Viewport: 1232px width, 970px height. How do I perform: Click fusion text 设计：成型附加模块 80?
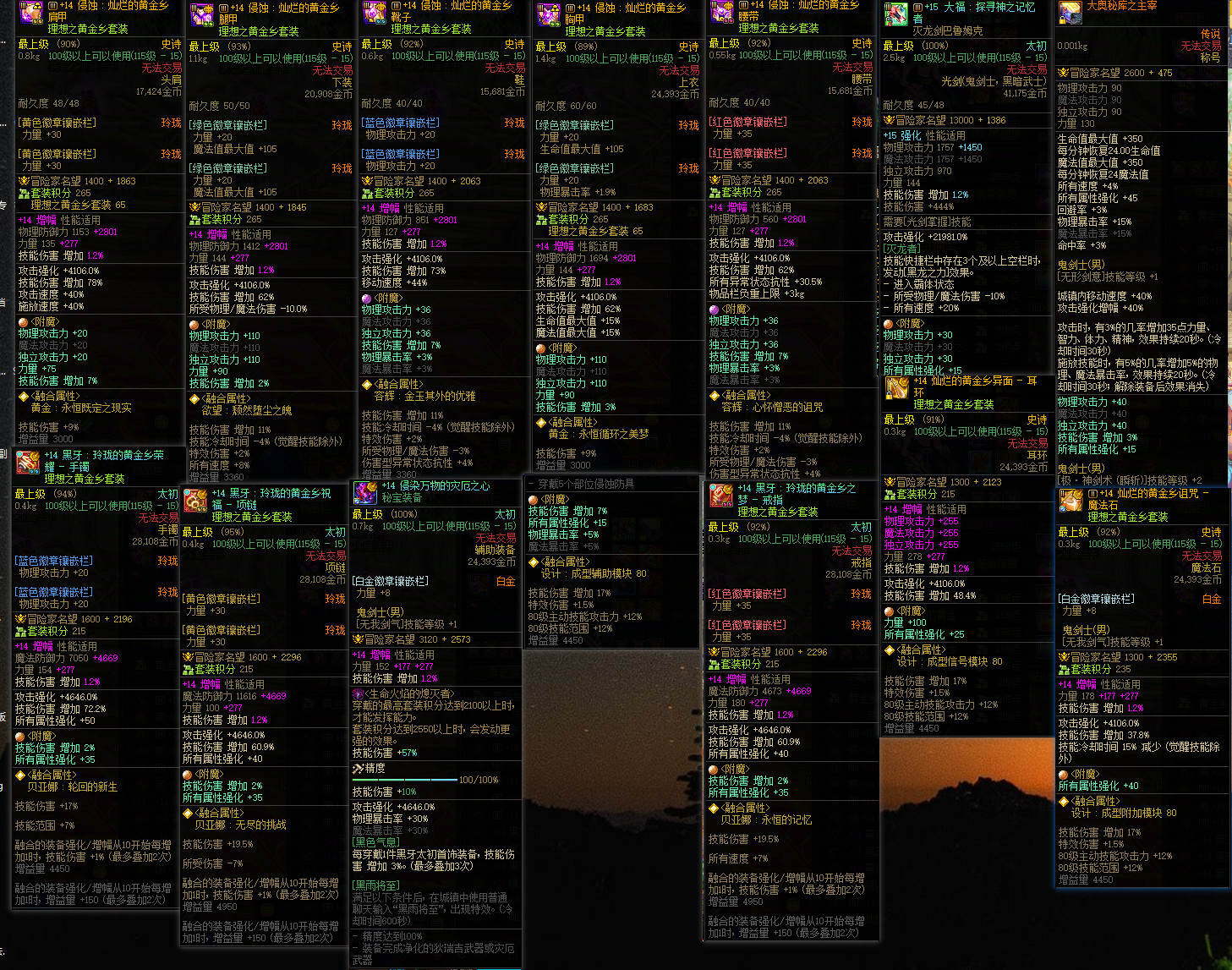1124,813
